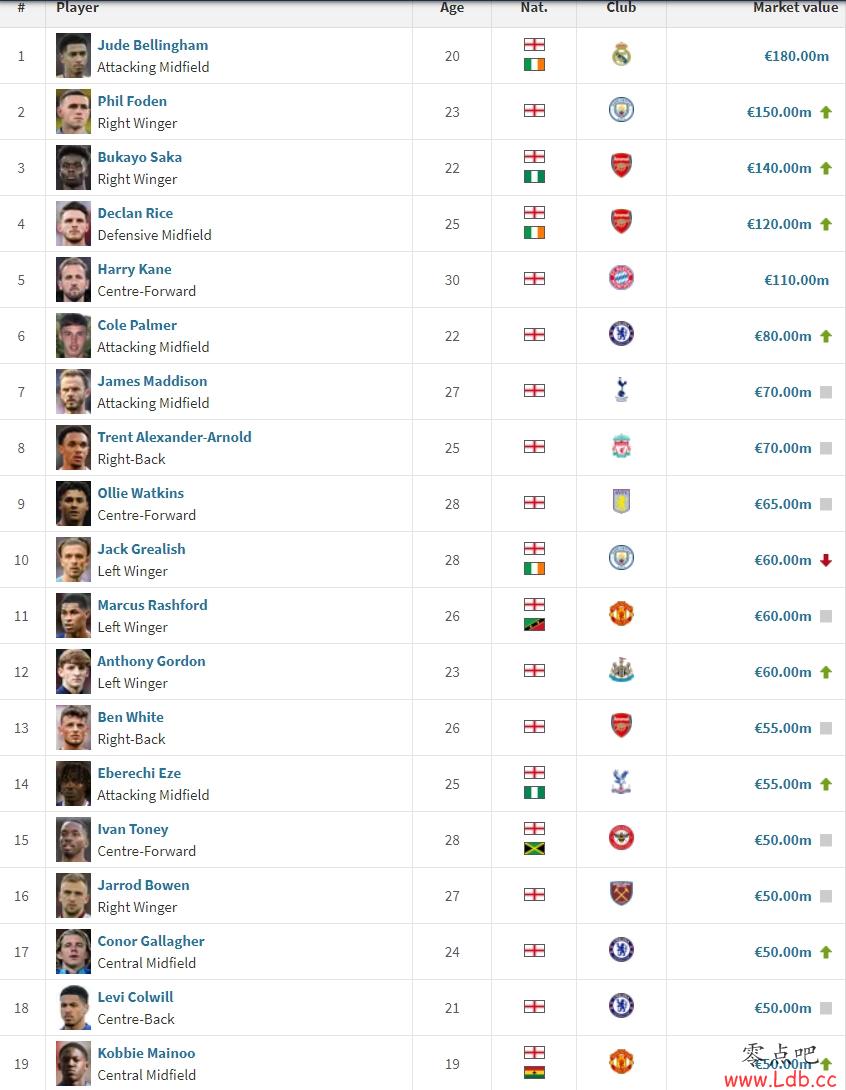Image resolution: width=846 pixels, height=1090 pixels.
Task: Click Marcus Rashford's player name link
Action: click(x=152, y=605)
